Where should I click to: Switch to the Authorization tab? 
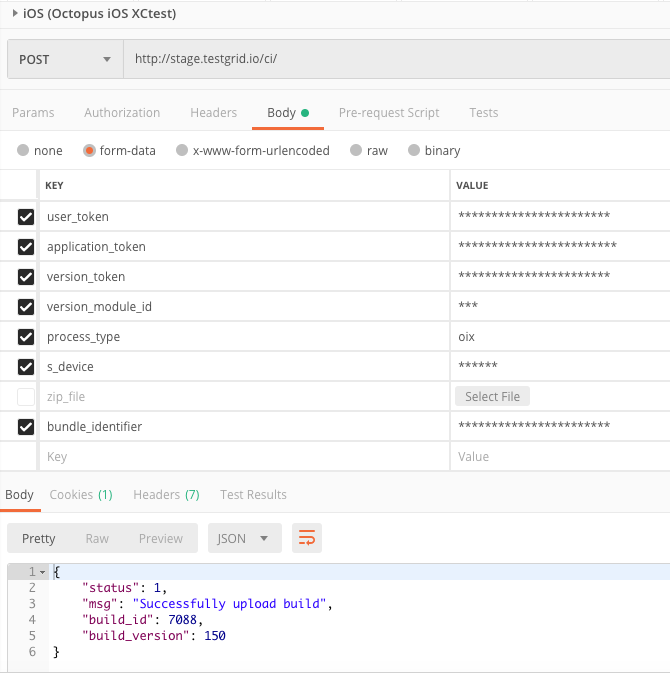point(122,113)
